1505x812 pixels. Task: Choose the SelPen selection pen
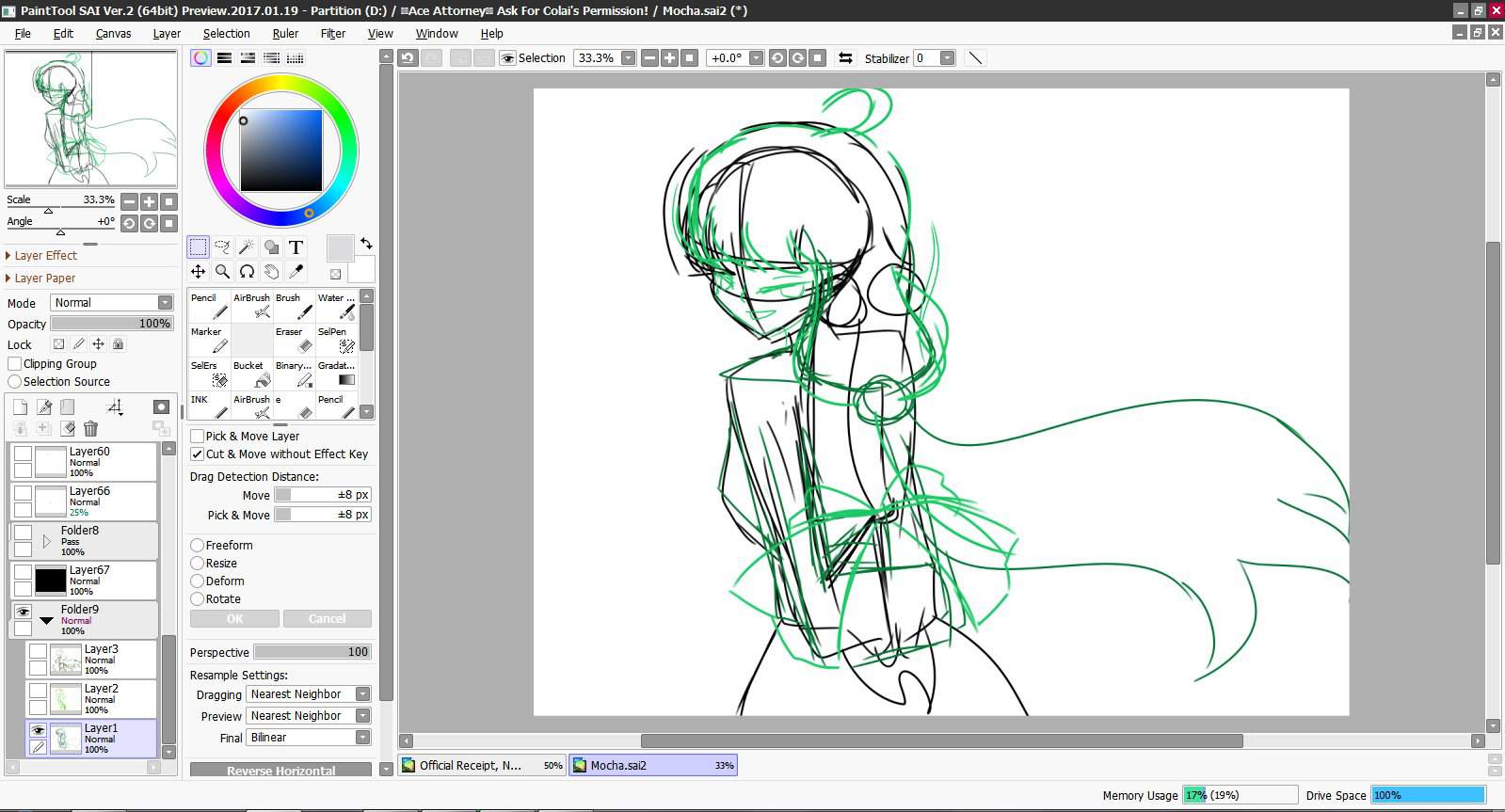click(x=336, y=340)
